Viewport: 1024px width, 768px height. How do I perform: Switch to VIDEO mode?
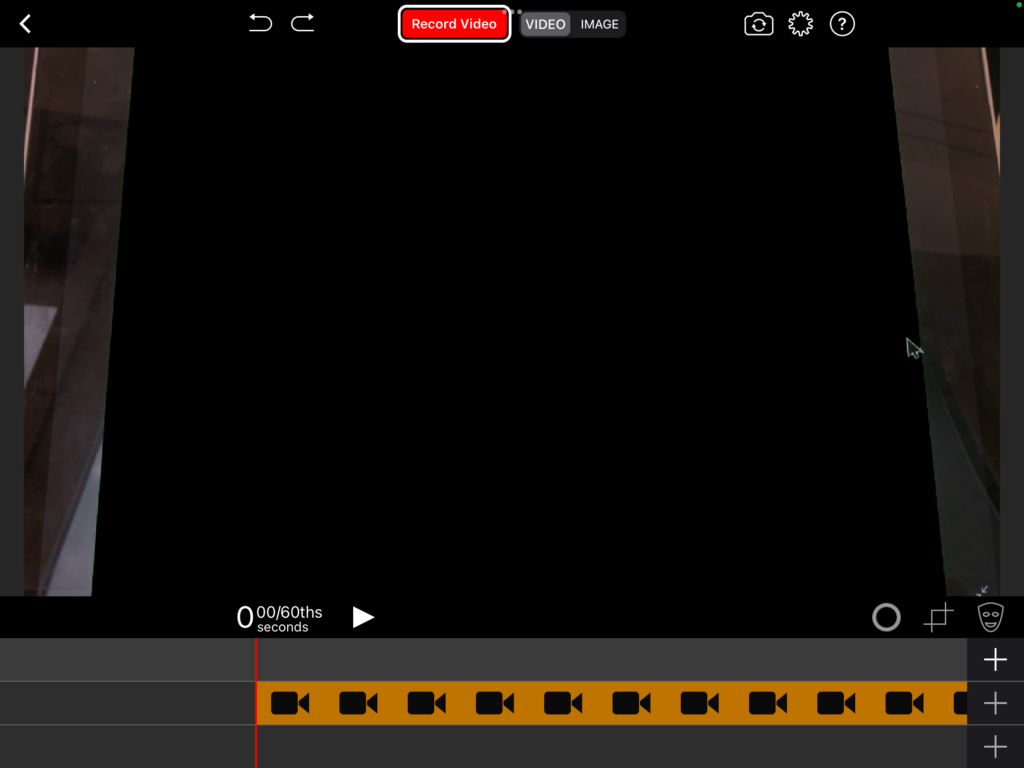[x=546, y=24]
